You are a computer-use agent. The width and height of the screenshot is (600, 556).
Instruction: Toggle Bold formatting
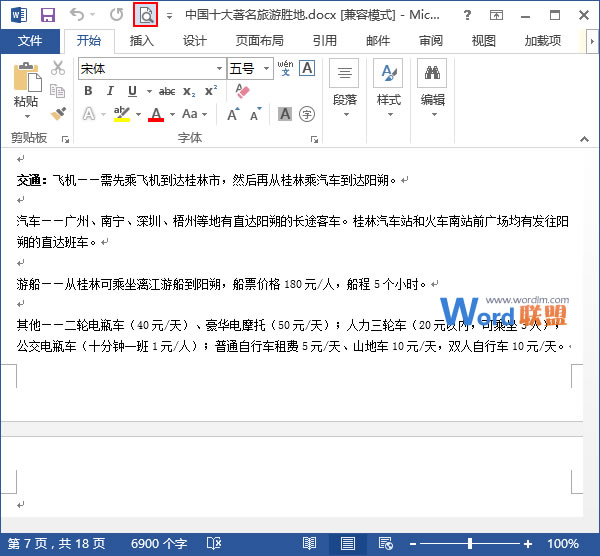tap(88, 91)
